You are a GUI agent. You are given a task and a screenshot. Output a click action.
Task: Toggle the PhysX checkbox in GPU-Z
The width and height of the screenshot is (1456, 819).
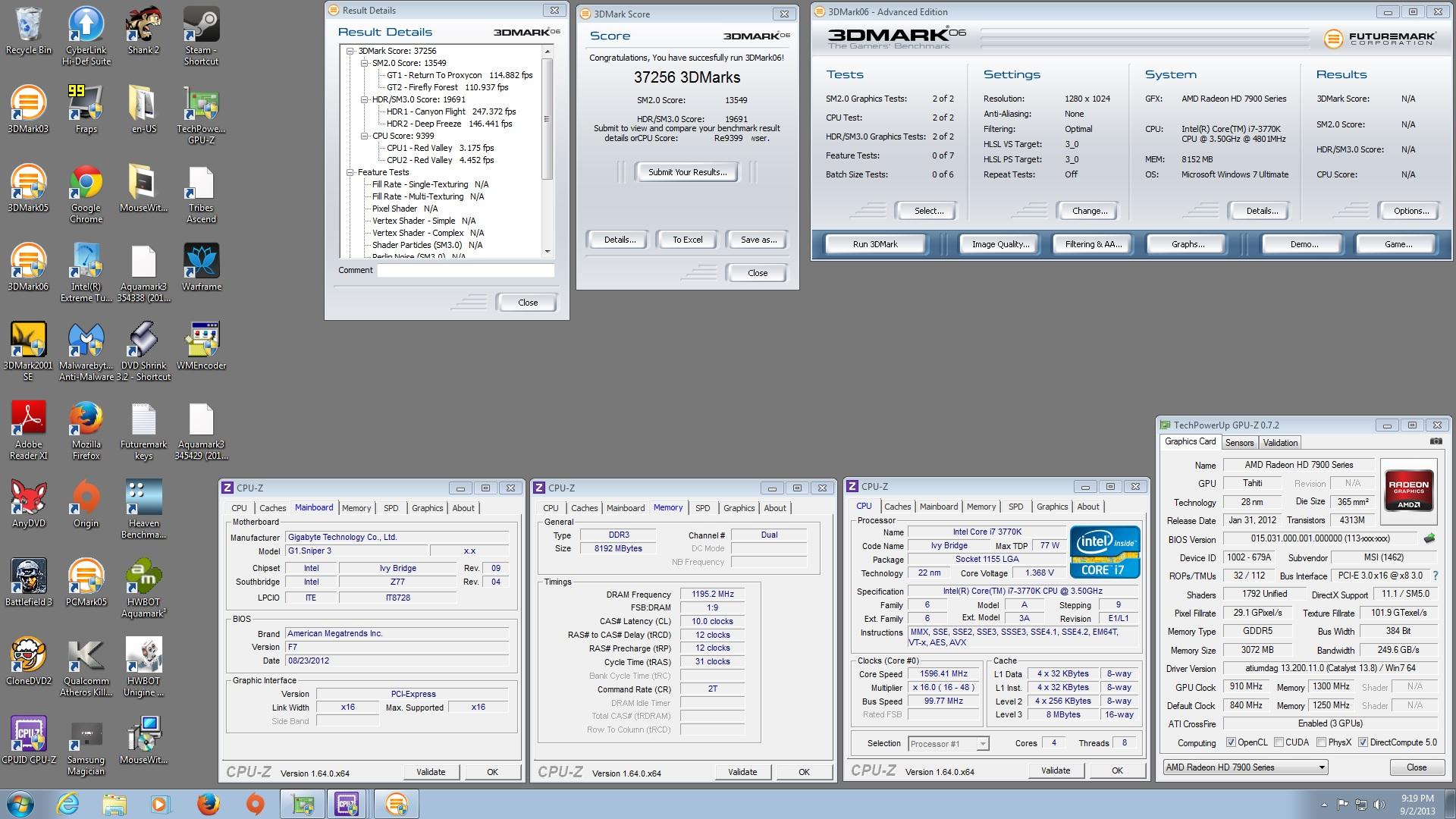tap(1321, 742)
